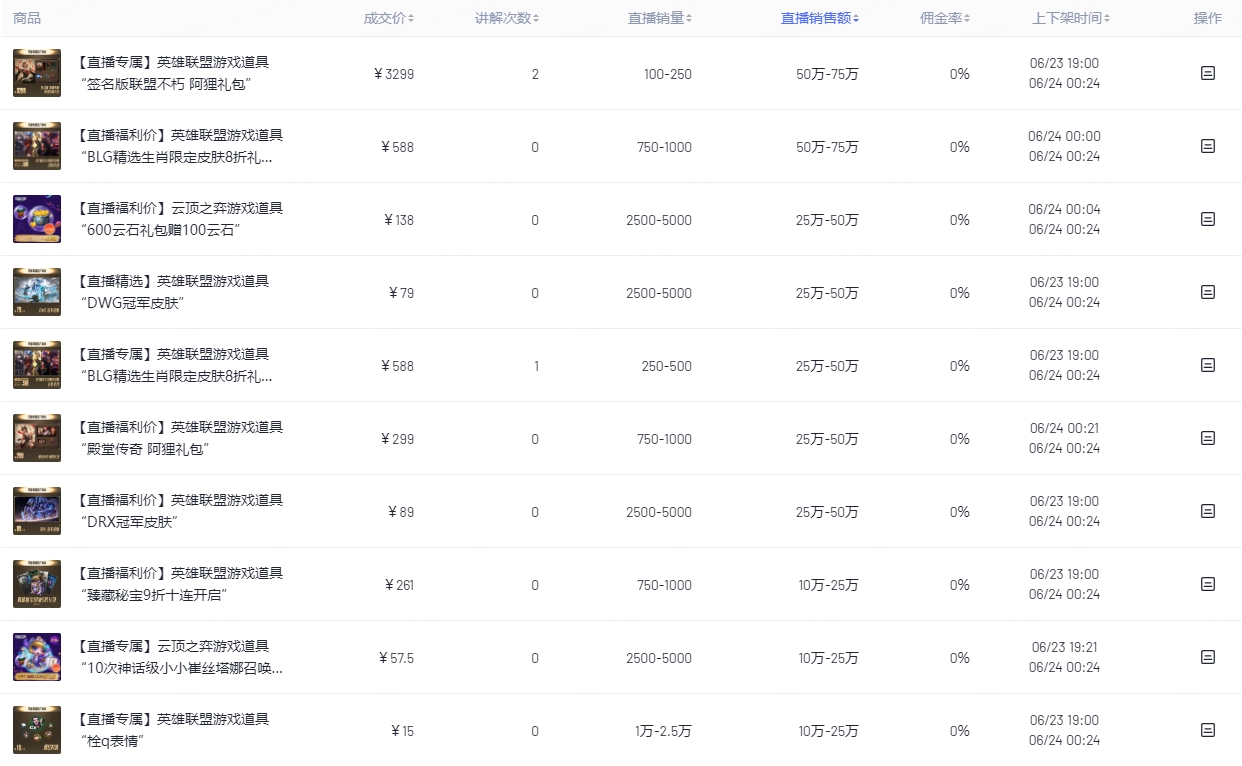Screen dimensions: 1242x766
Task: Open product 臻藏秘宝9折十连开启 title
Action: [x=180, y=584]
